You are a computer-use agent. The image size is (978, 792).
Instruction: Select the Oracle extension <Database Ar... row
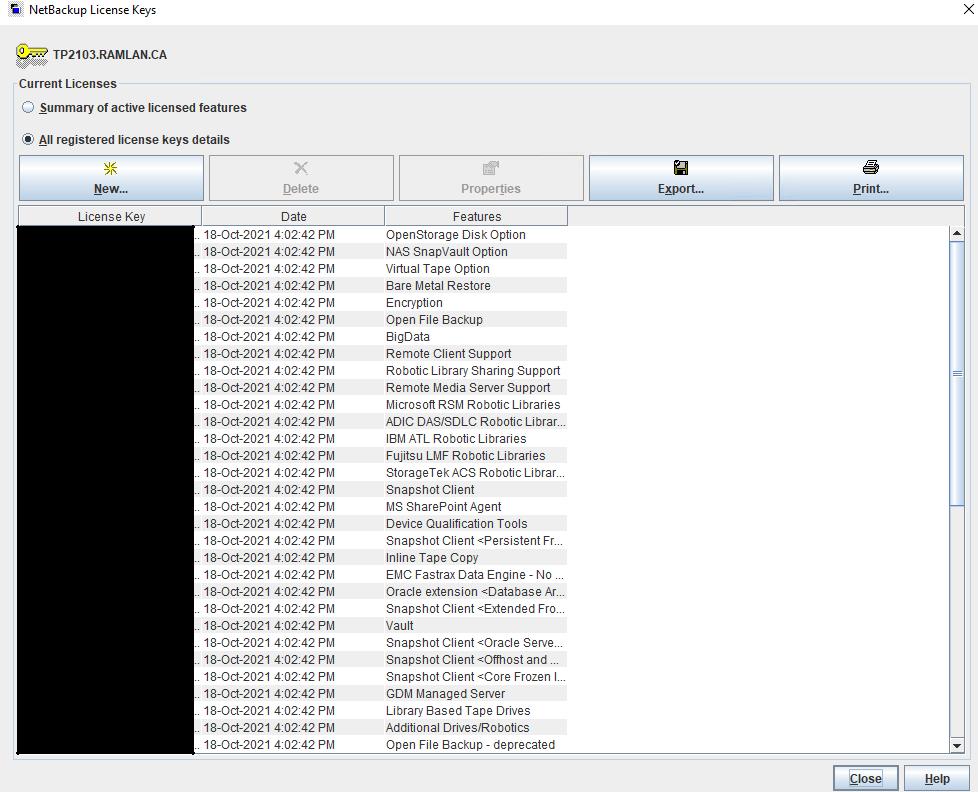(x=293, y=591)
